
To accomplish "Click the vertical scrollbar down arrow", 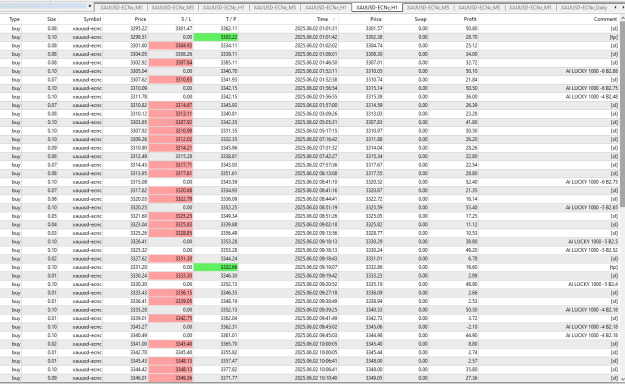I will click(622, 379).
